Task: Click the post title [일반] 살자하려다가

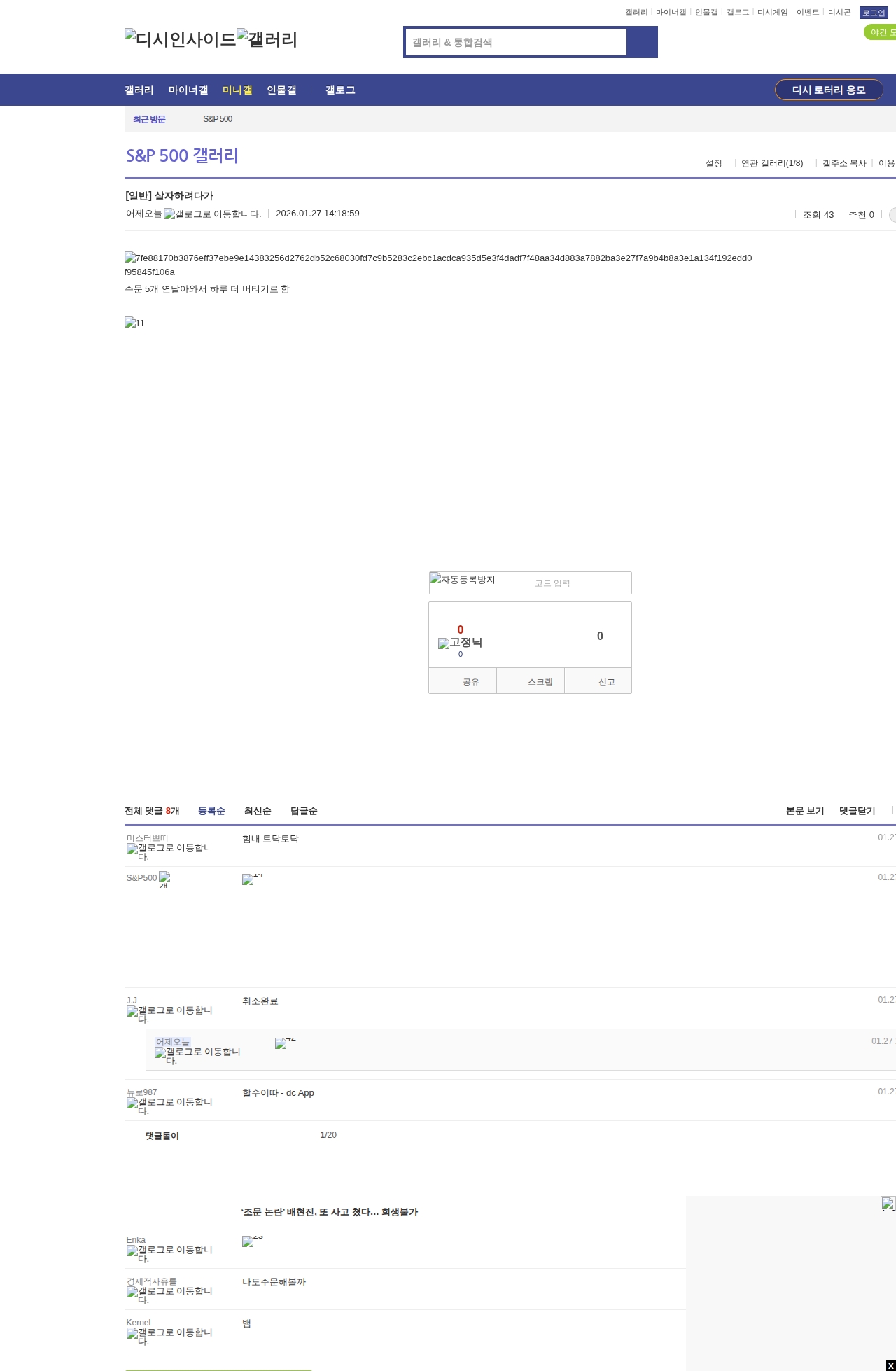Action: 169,196
